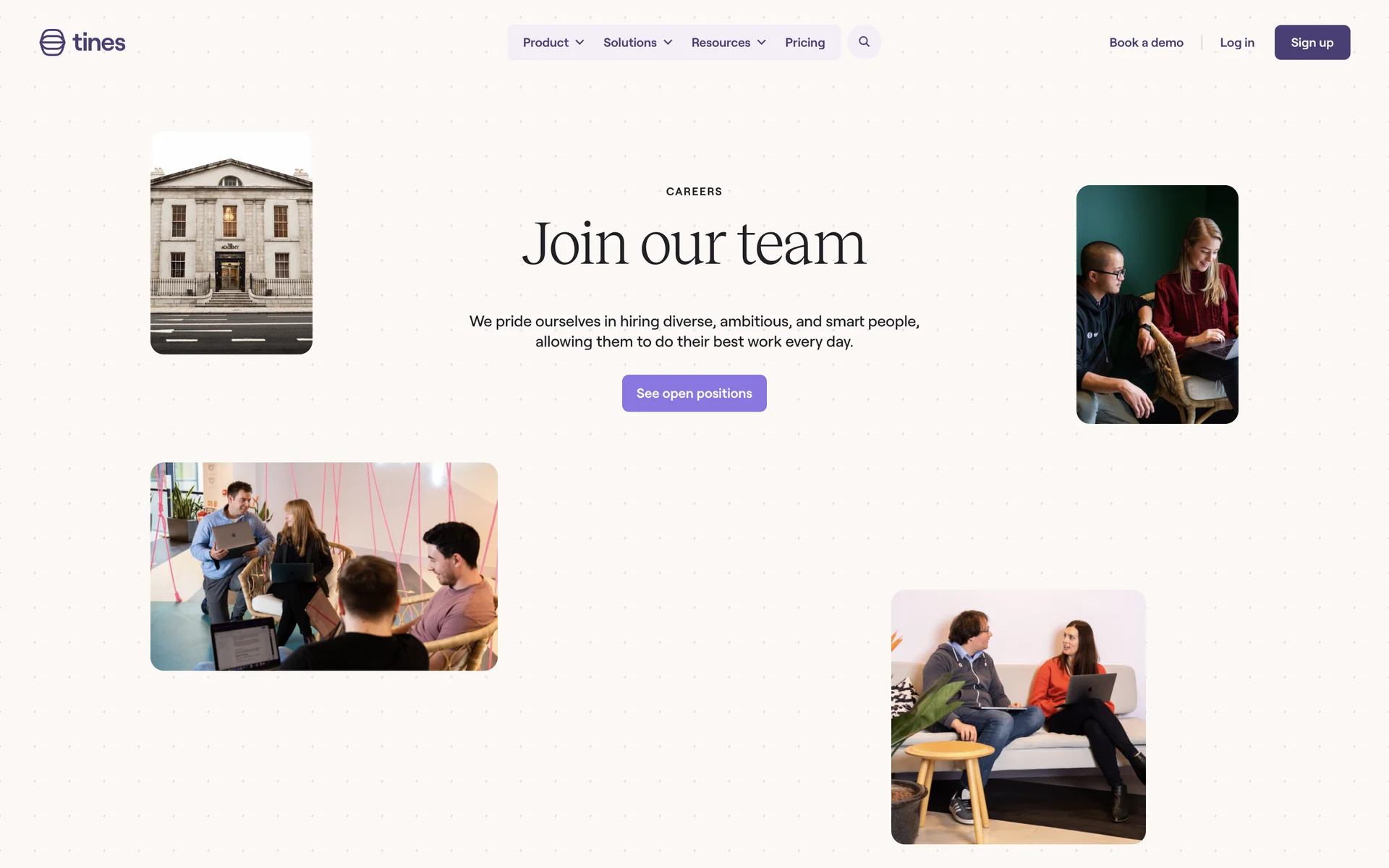Viewport: 1389px width, 868px height.
Task: Click the CAREERS label text
Action: tap(694, 192)
